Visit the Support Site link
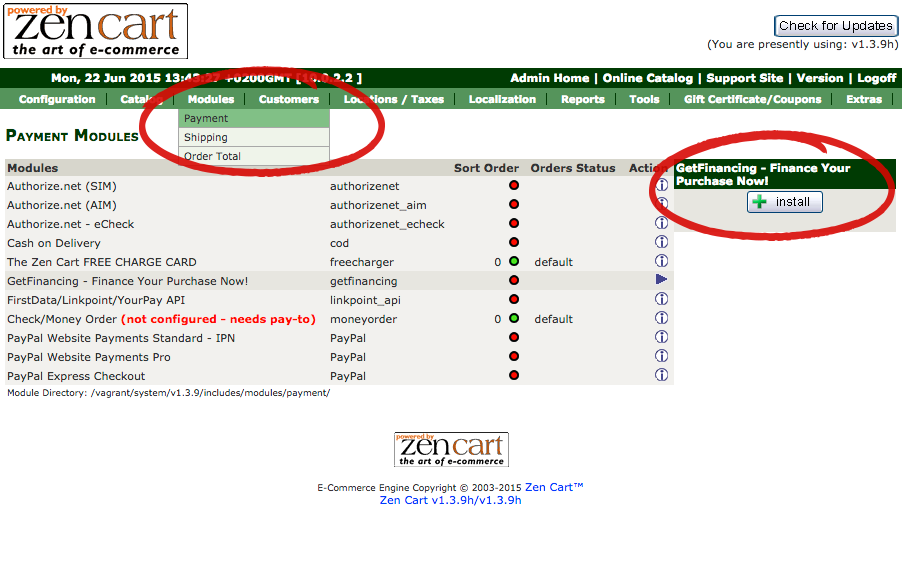The width and height of the screenshot is (904, 566). pyautogui.click(x=744, y=78)
